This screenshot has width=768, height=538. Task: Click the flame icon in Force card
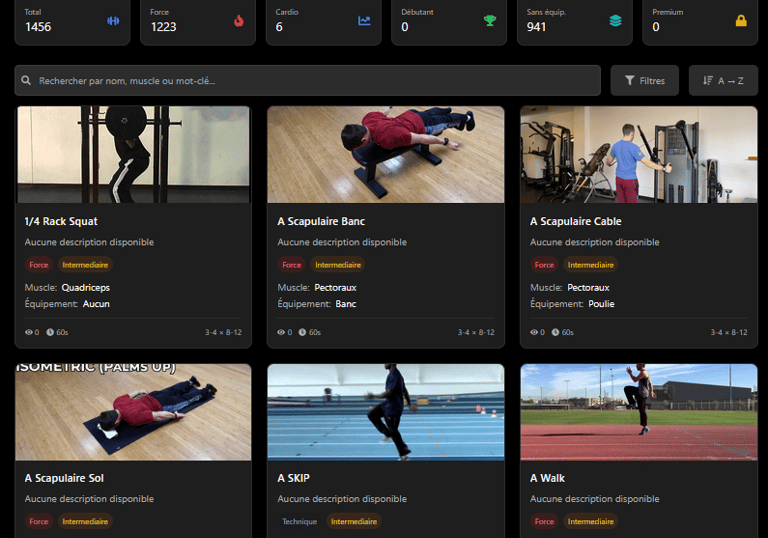click(239, 21)
